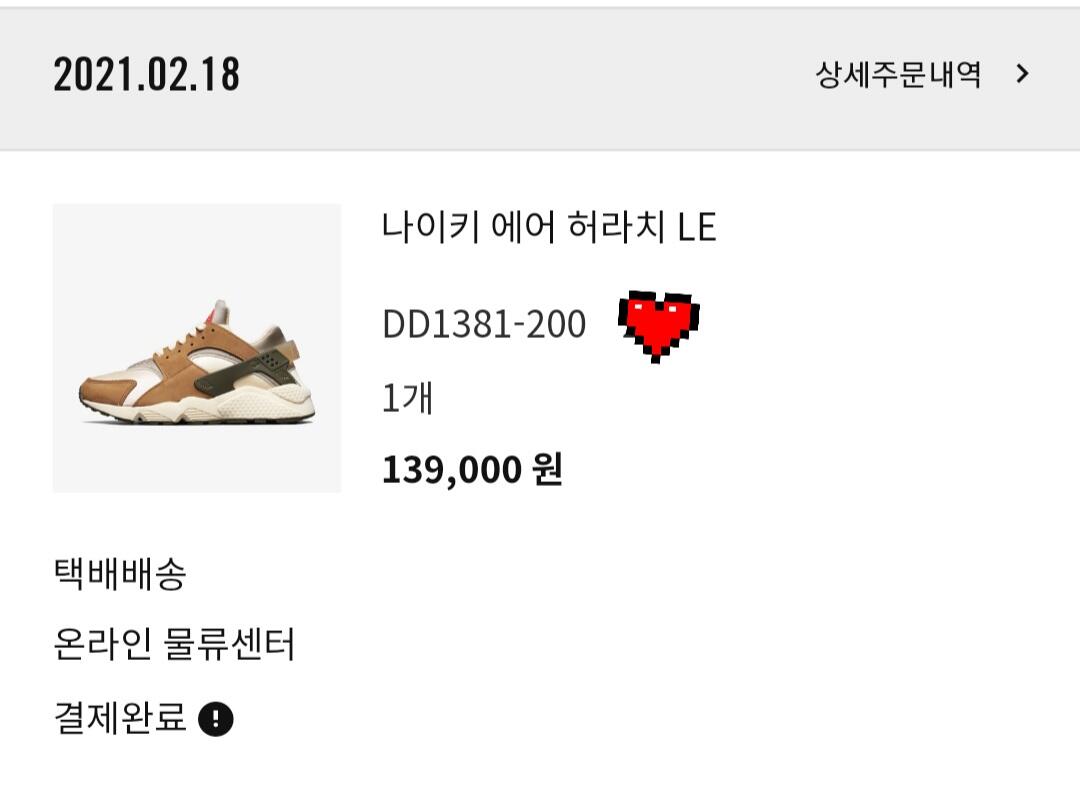This screenshot has width=1080, height=786.
Task: Click the style code DD1381-200
Action: click(x=484, y=325)
